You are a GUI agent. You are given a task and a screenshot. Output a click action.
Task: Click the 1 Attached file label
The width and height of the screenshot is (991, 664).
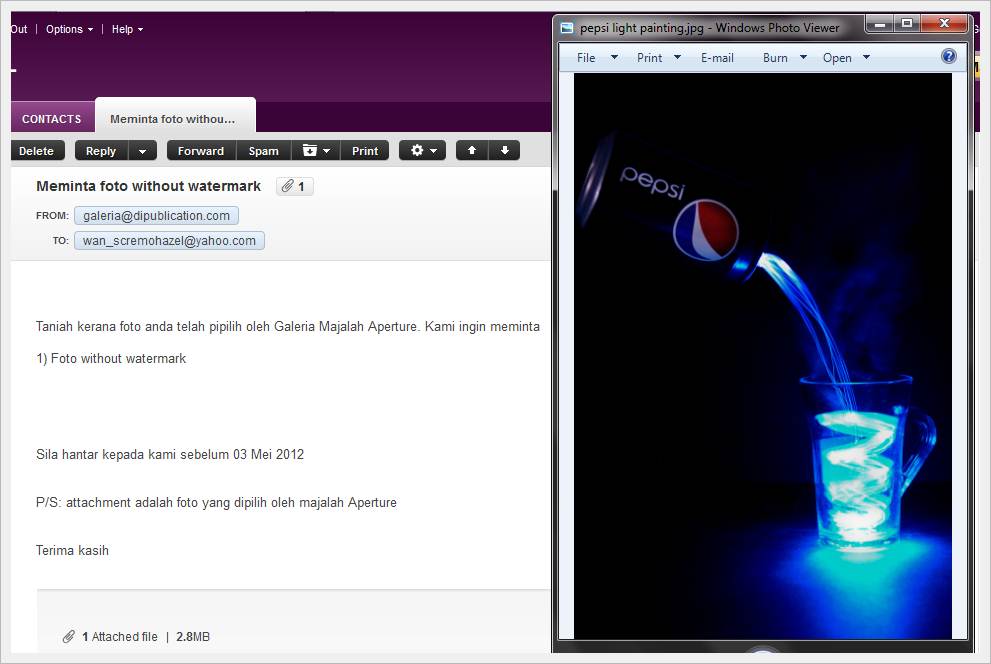point(120,637)
